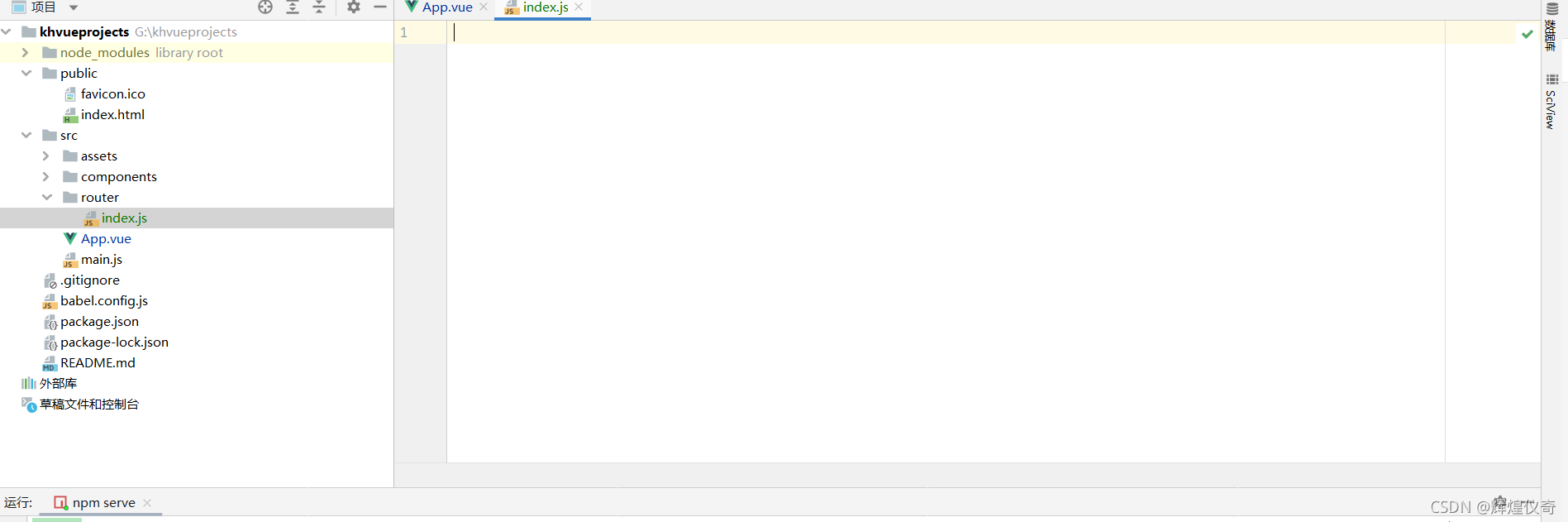Open the 数据库 database tool window
This screenshot has width=1568, height=522.
coord(1551,26)
